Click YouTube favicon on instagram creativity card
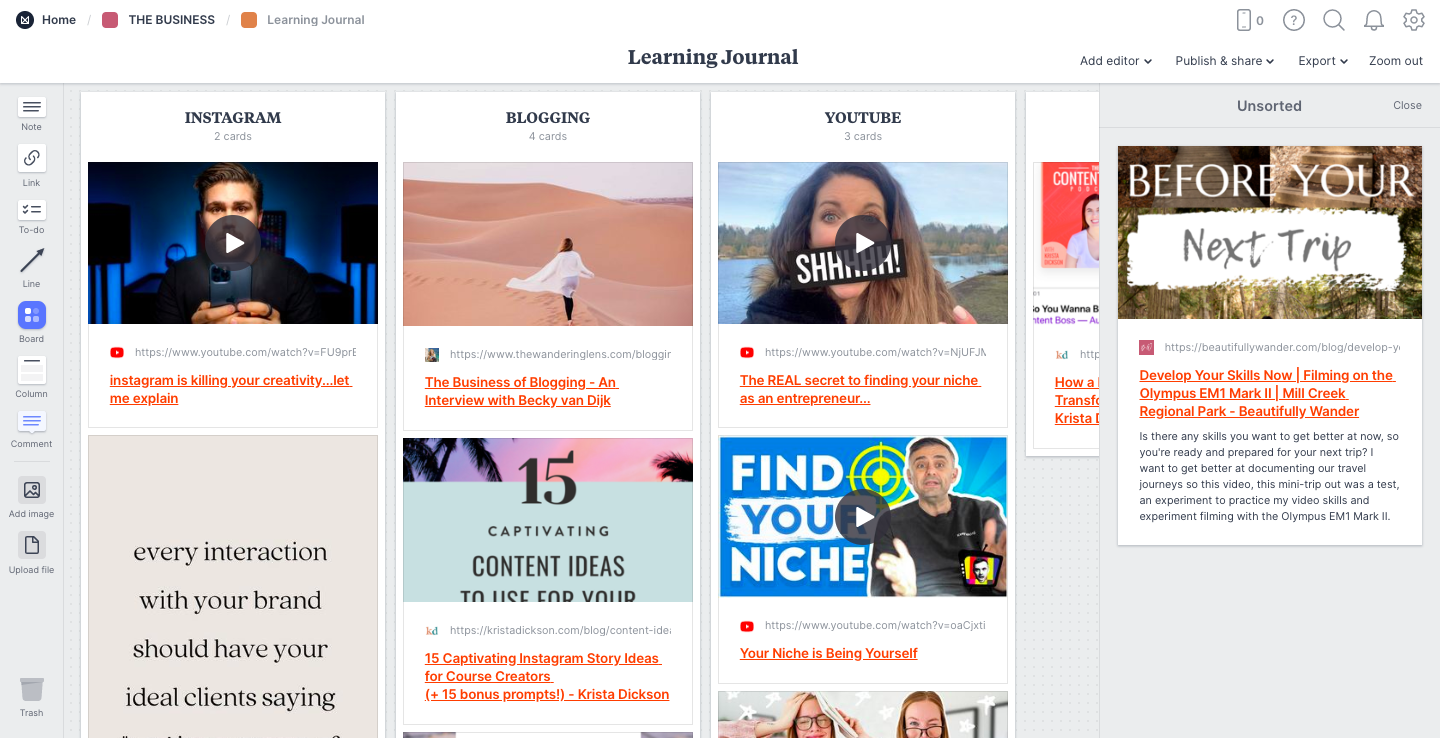The height and width of the screenshot is (738, 1440). coord(117,353)
